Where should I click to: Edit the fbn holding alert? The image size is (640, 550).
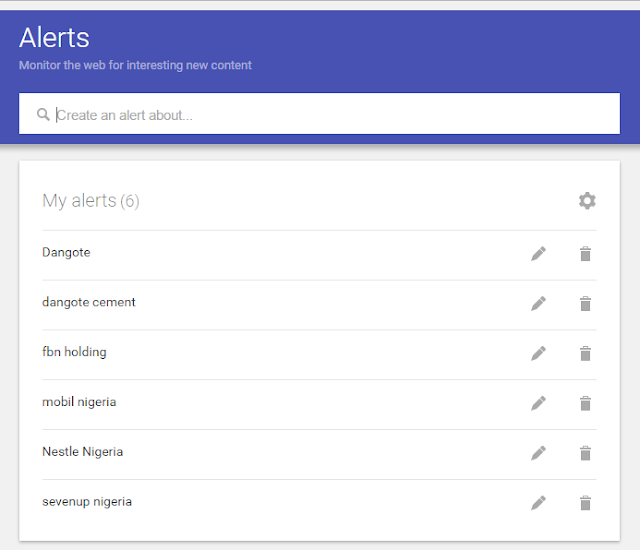538,353
